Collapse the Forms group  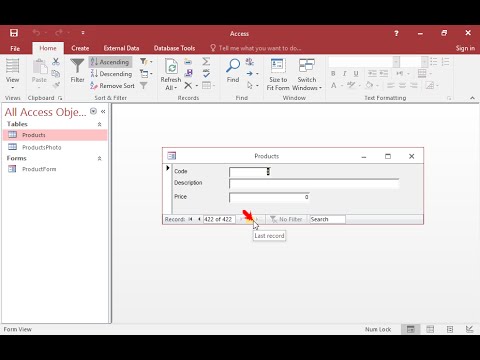(99, 159)
